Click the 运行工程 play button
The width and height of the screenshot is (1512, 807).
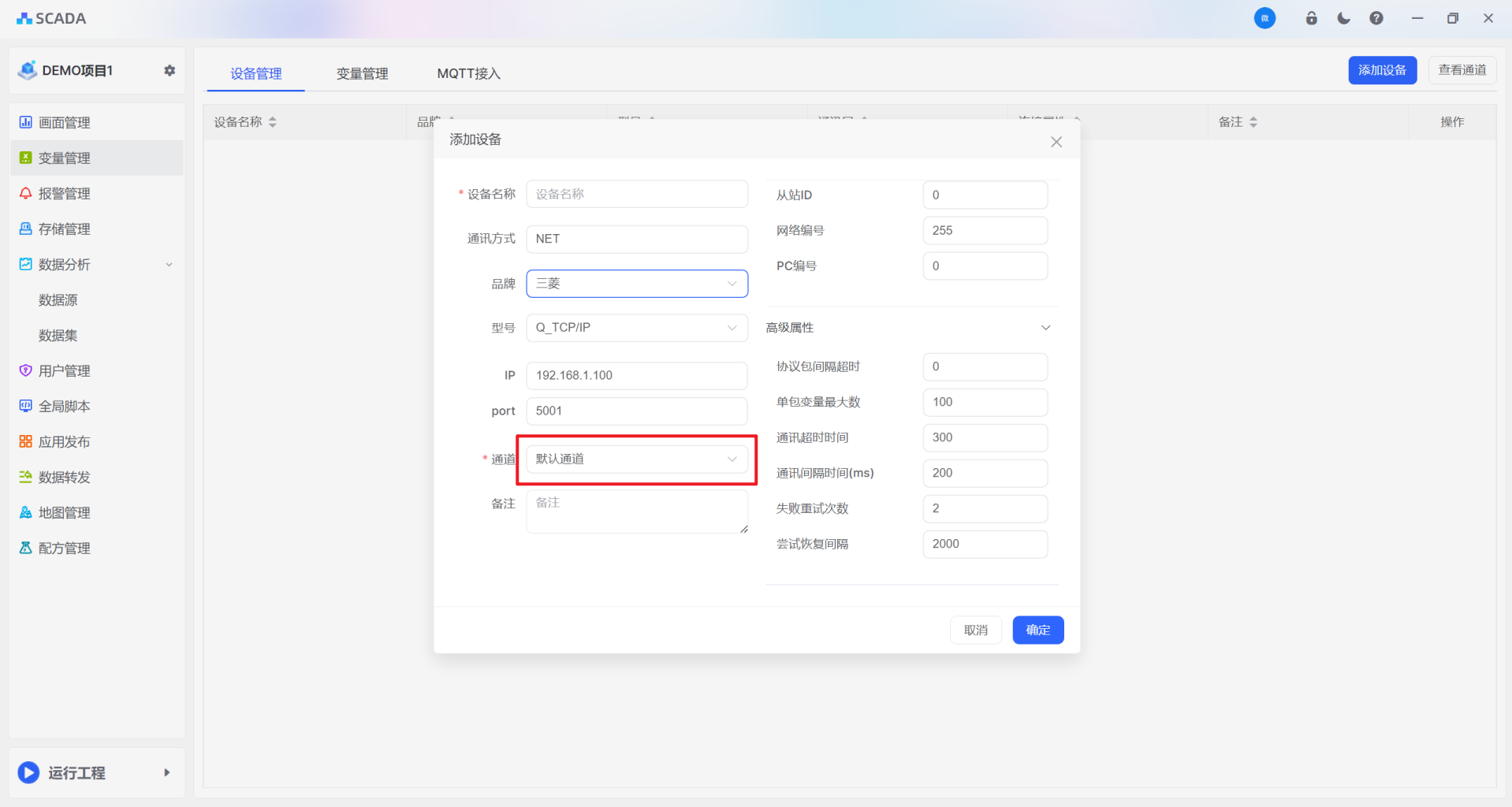[29, 772]
